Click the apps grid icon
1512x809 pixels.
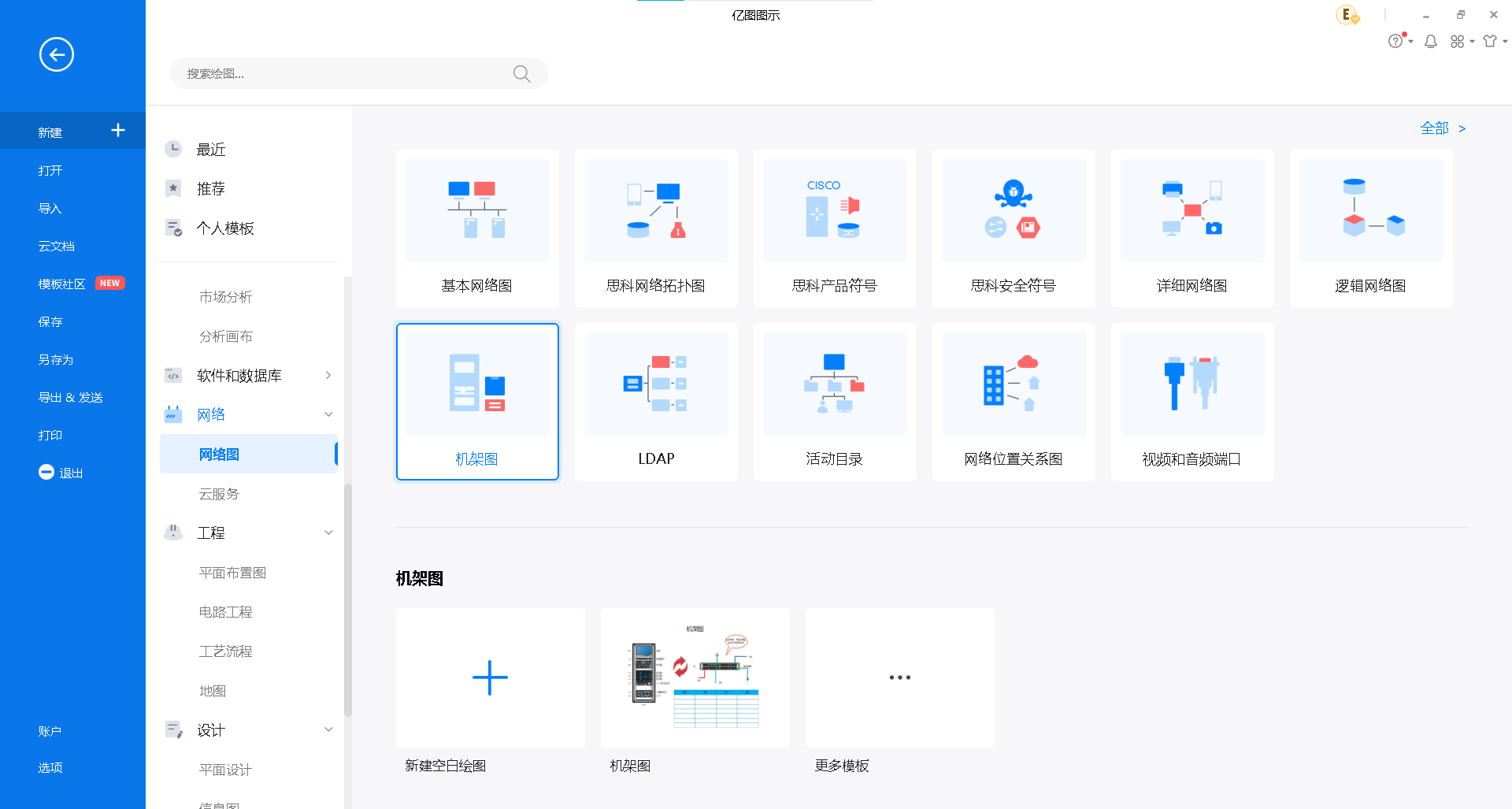[1458, 42]
